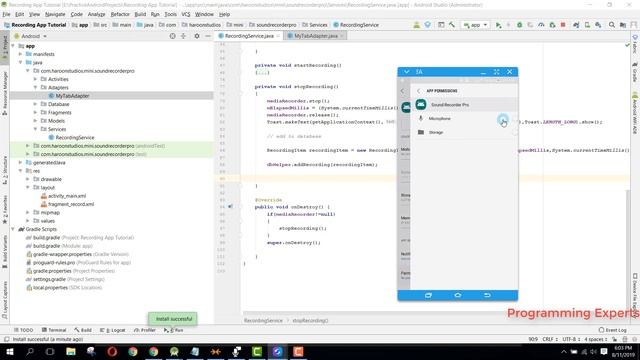Open Windows taskbar search
This screenshot has height=360, width=640.
click(x=30, y=351)
